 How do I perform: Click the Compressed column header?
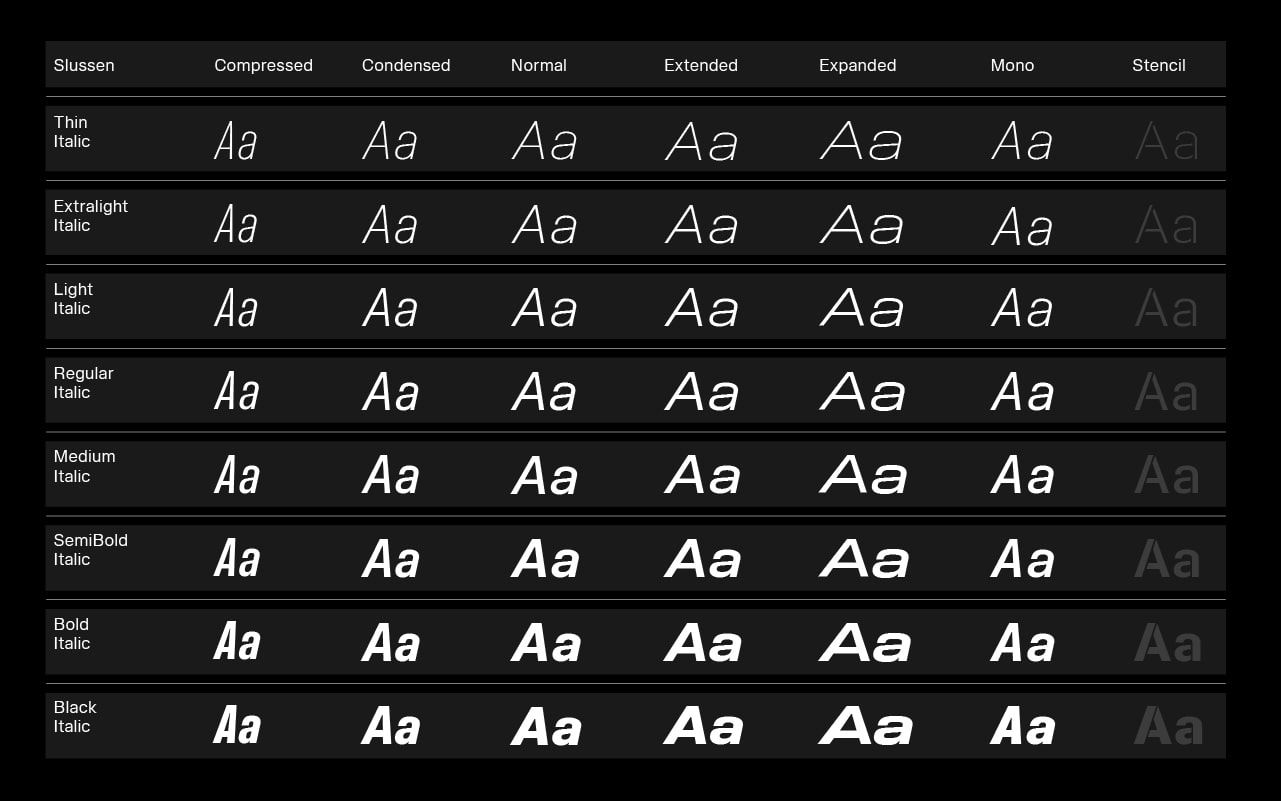(263, 65)
